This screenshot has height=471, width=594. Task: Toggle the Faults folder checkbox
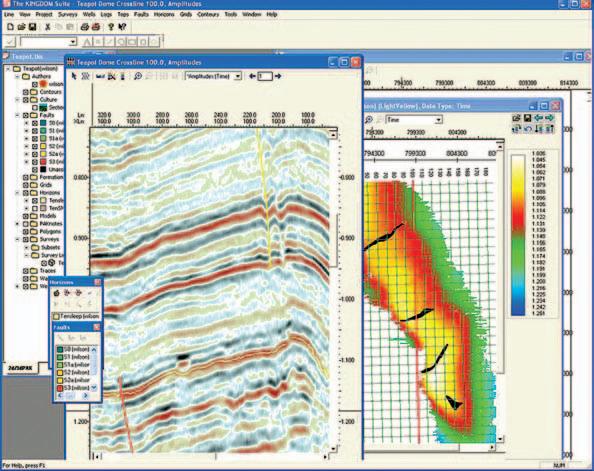tap(26, 115)
